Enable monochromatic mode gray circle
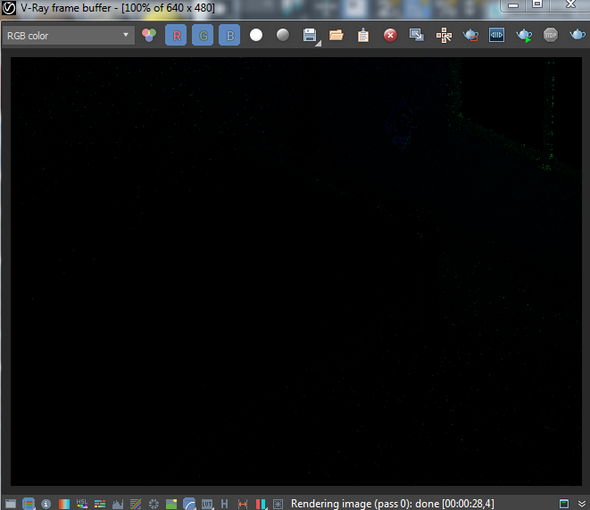 click(283, 35)
